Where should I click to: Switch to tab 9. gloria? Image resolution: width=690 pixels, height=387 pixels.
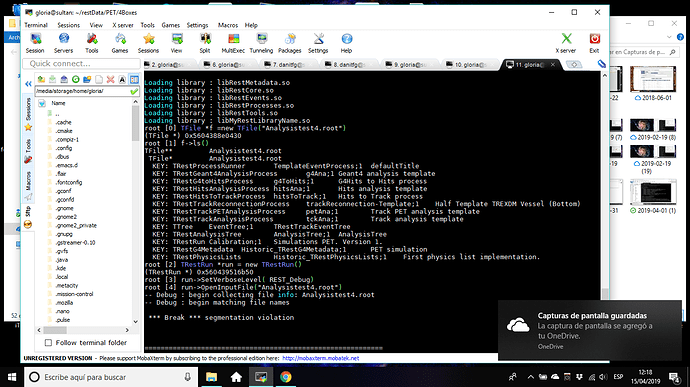[x=409, y=65]
